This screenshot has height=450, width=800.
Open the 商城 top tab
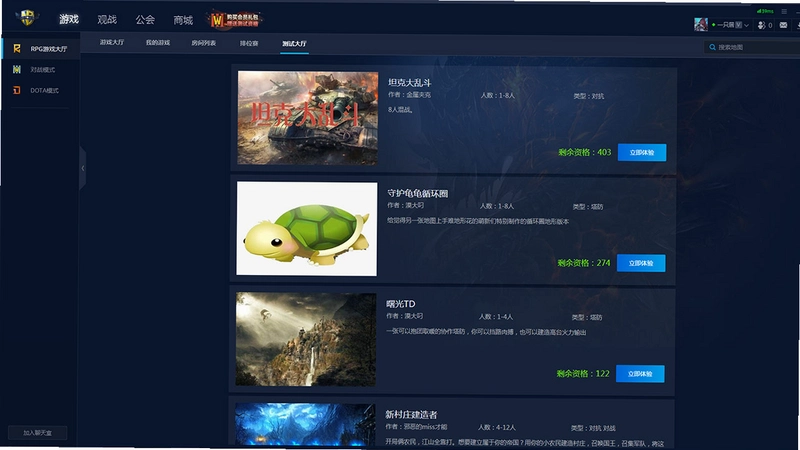click(183, 20)
